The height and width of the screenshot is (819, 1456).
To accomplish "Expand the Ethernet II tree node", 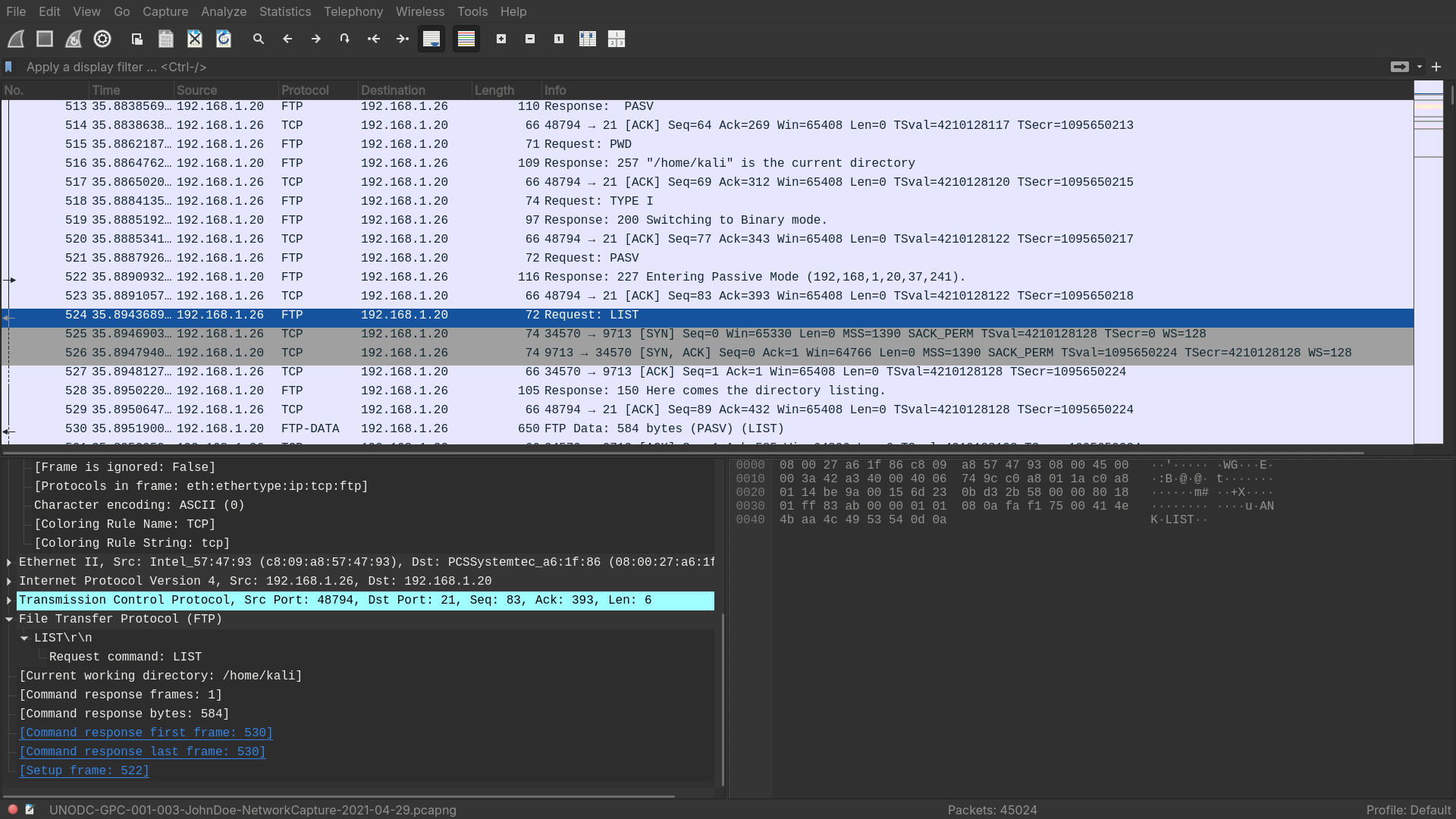I will (x=9, y=562).
